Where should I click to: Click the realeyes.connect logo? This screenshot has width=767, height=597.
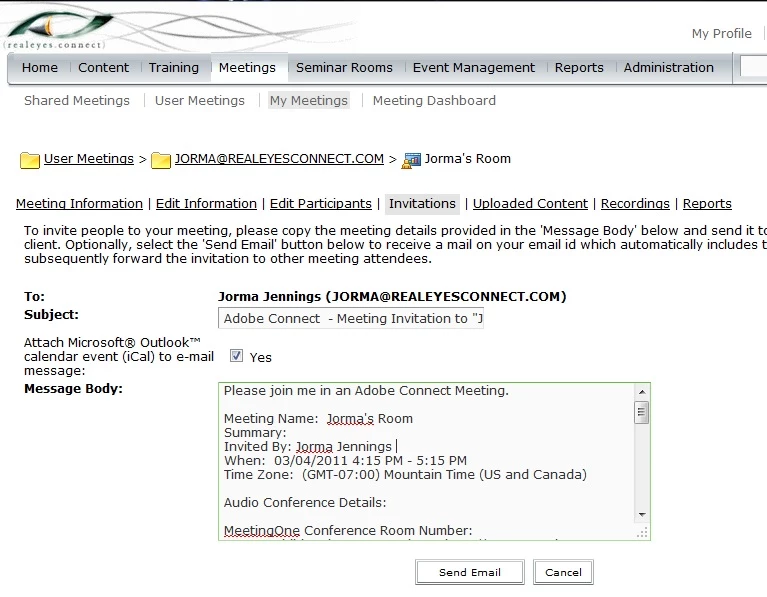pos(57,30)
